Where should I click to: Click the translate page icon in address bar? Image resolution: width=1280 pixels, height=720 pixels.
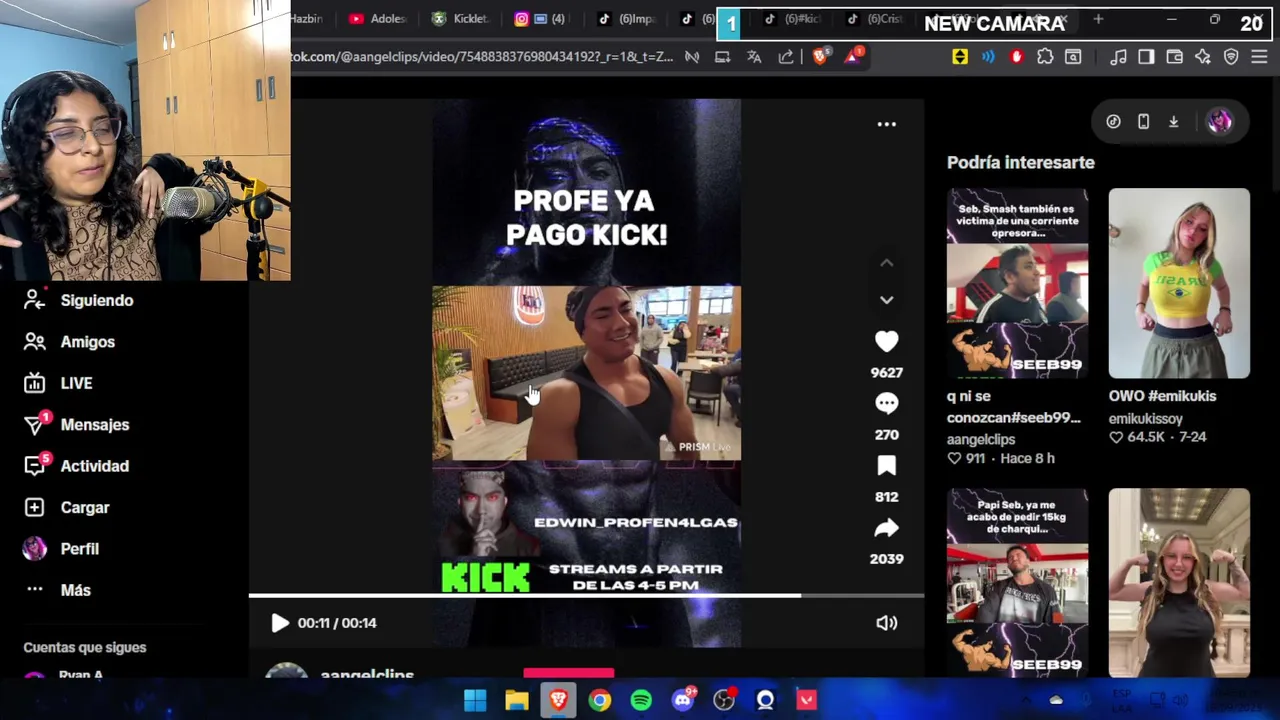tap(754, 57)
